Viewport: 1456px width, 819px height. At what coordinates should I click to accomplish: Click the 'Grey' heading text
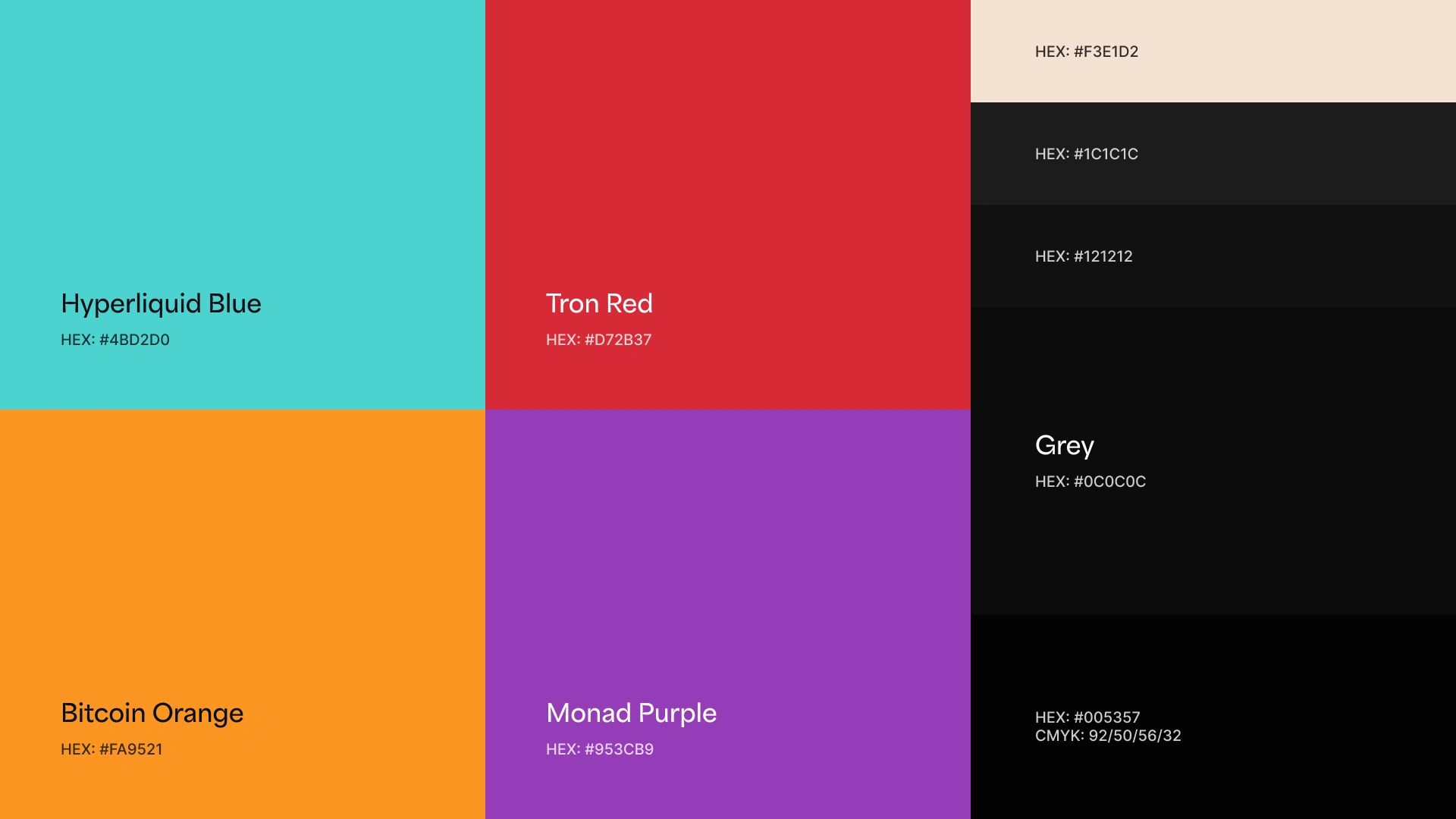pyautogui.click(x=1064, y=445)
